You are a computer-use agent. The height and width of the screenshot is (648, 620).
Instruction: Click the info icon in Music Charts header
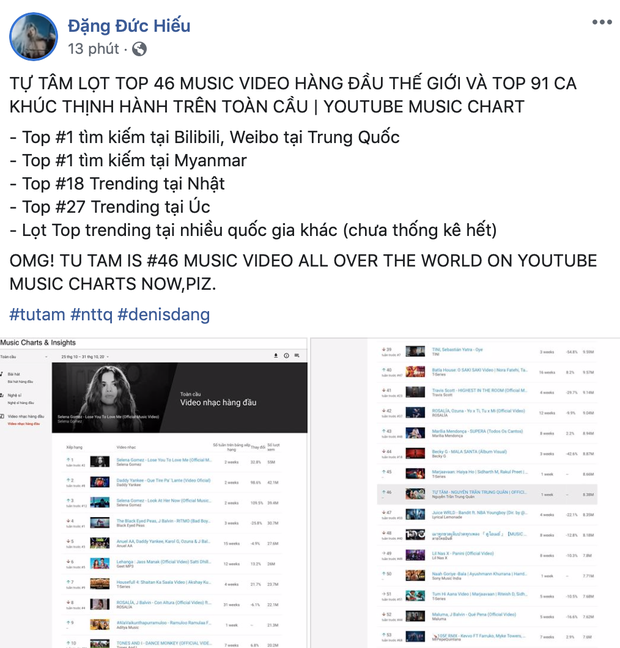point(286,356)
